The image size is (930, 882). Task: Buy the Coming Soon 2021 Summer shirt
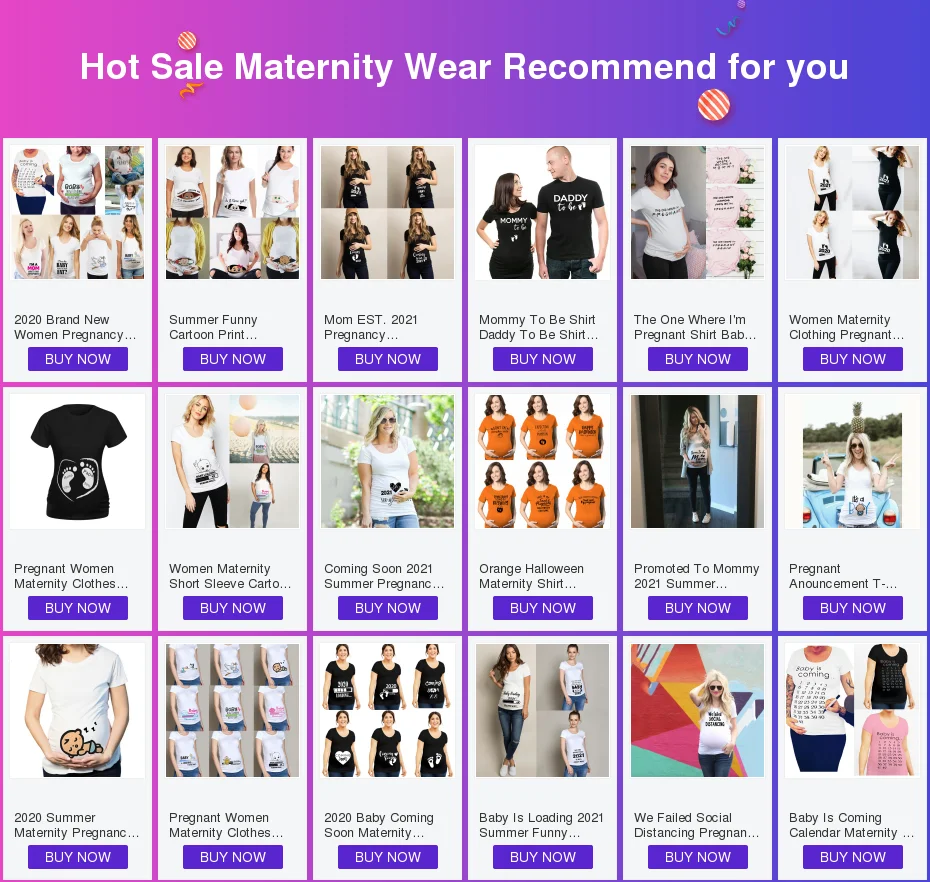coord(388,608)
